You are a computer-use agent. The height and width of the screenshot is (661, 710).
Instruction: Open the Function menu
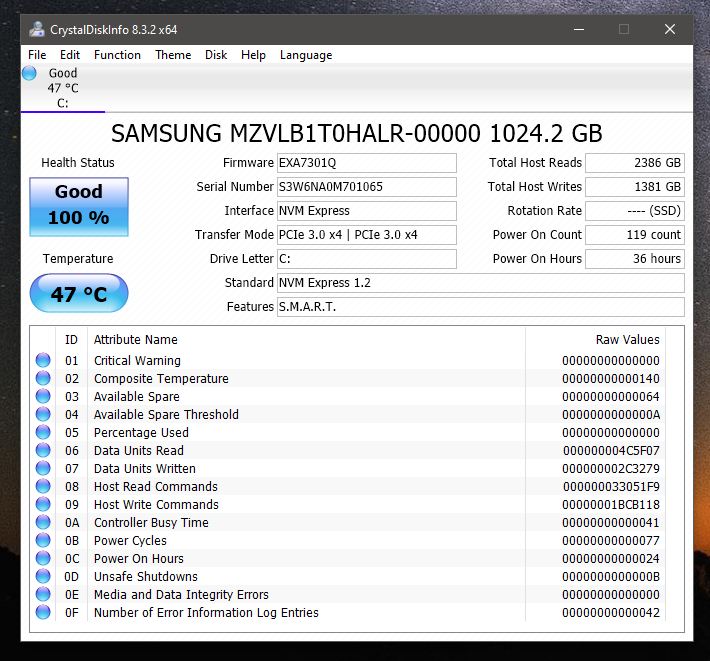pyautogui.click(x=117, y=55)
